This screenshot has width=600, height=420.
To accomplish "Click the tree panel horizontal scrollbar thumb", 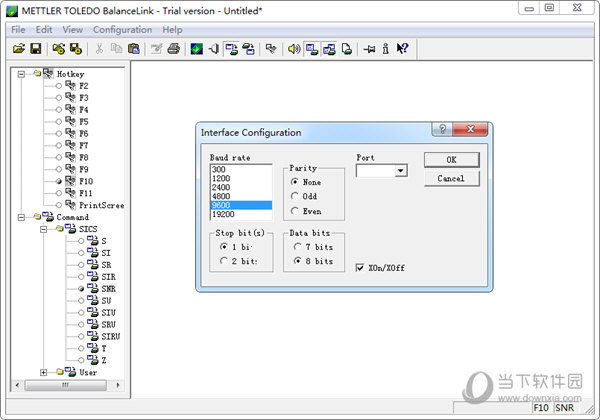I will pos(65,385).
